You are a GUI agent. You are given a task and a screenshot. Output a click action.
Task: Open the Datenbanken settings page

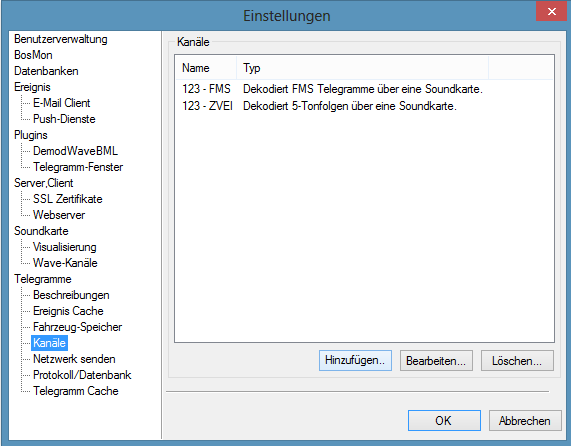(46, 71)
